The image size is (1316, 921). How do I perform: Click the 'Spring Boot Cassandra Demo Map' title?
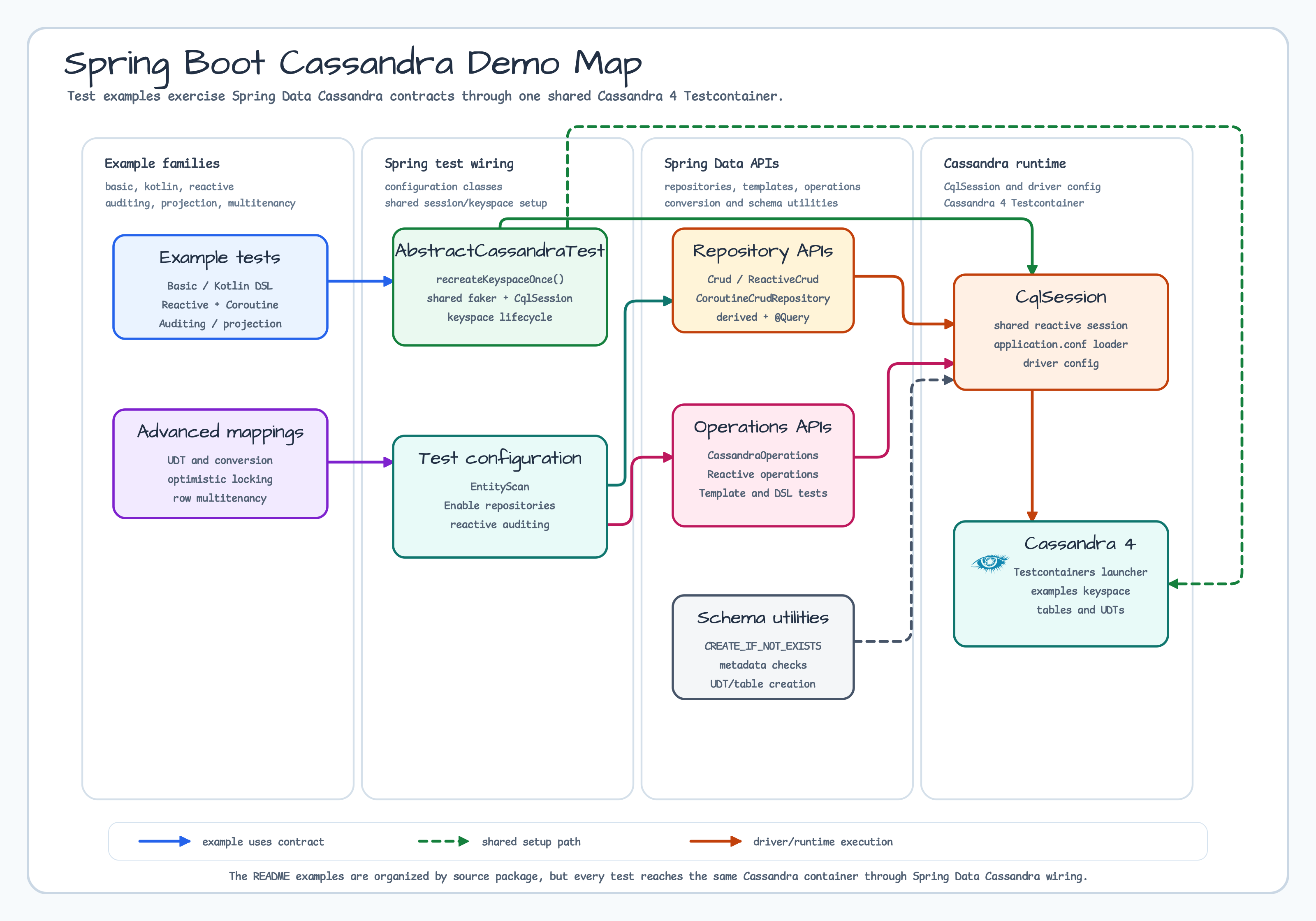point(352,65)
